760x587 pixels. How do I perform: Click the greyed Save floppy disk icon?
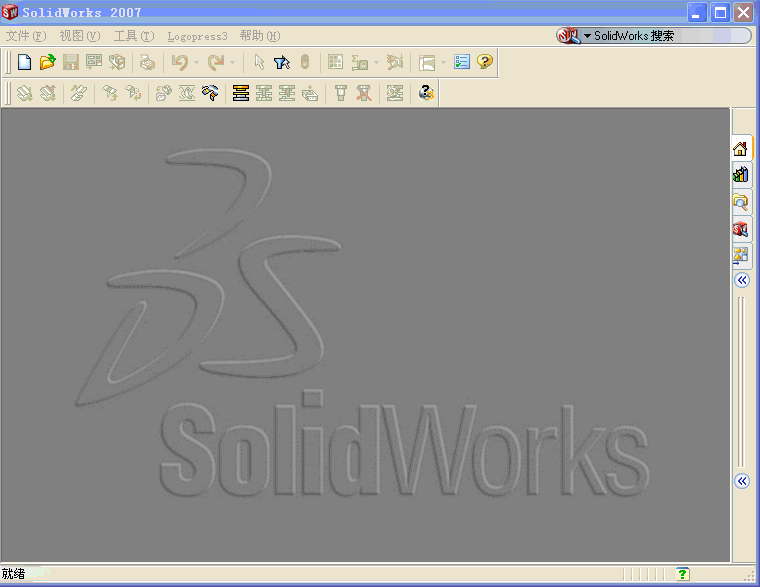point(71,62)
